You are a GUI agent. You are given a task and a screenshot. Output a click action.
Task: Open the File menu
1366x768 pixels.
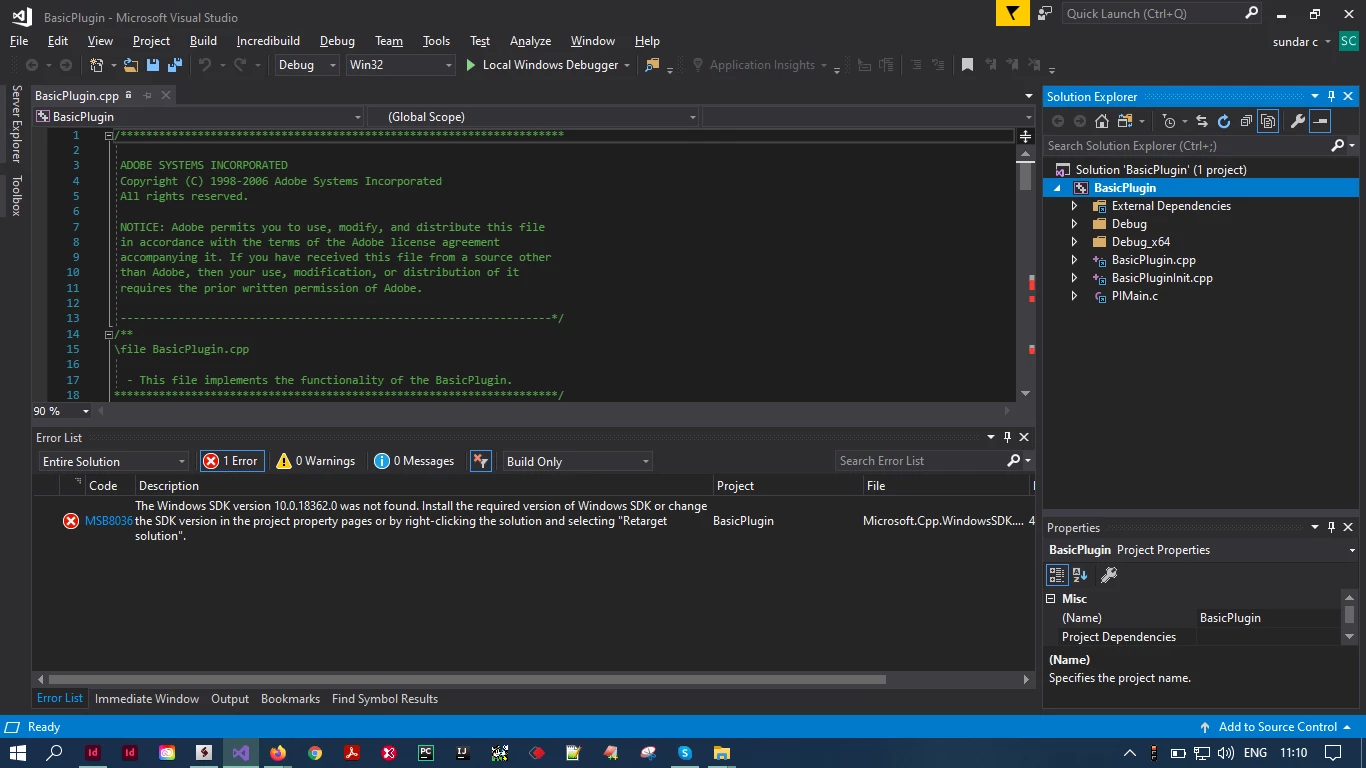(x=19, y=41)
